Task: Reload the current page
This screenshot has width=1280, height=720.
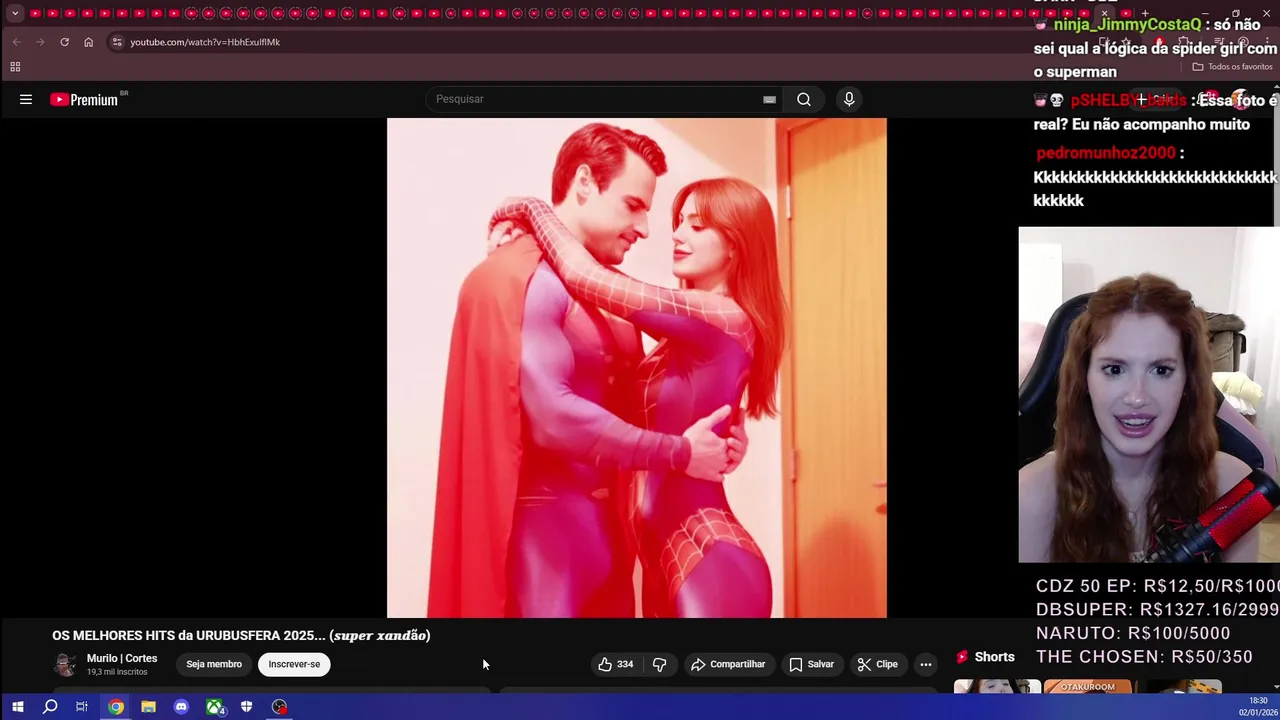Action: click(x=64, y=42)
